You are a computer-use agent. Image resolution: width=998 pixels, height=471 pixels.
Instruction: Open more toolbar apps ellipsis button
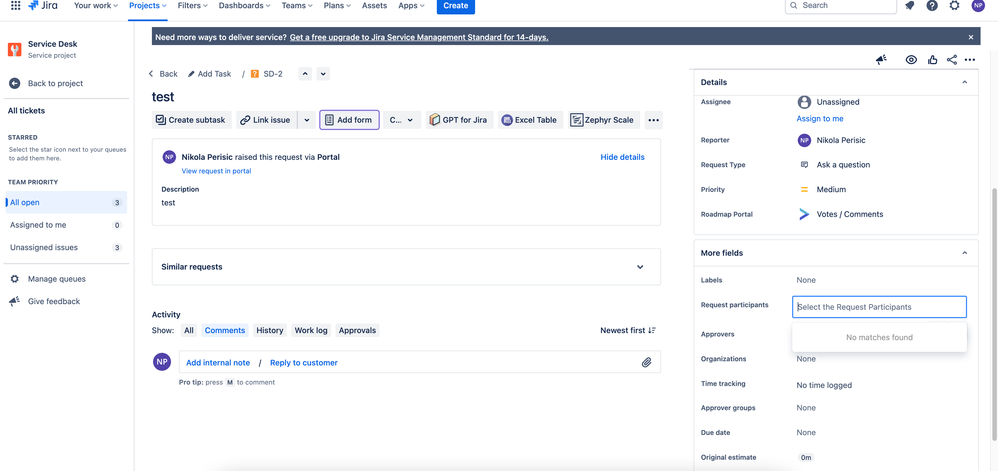coord(654,120)
